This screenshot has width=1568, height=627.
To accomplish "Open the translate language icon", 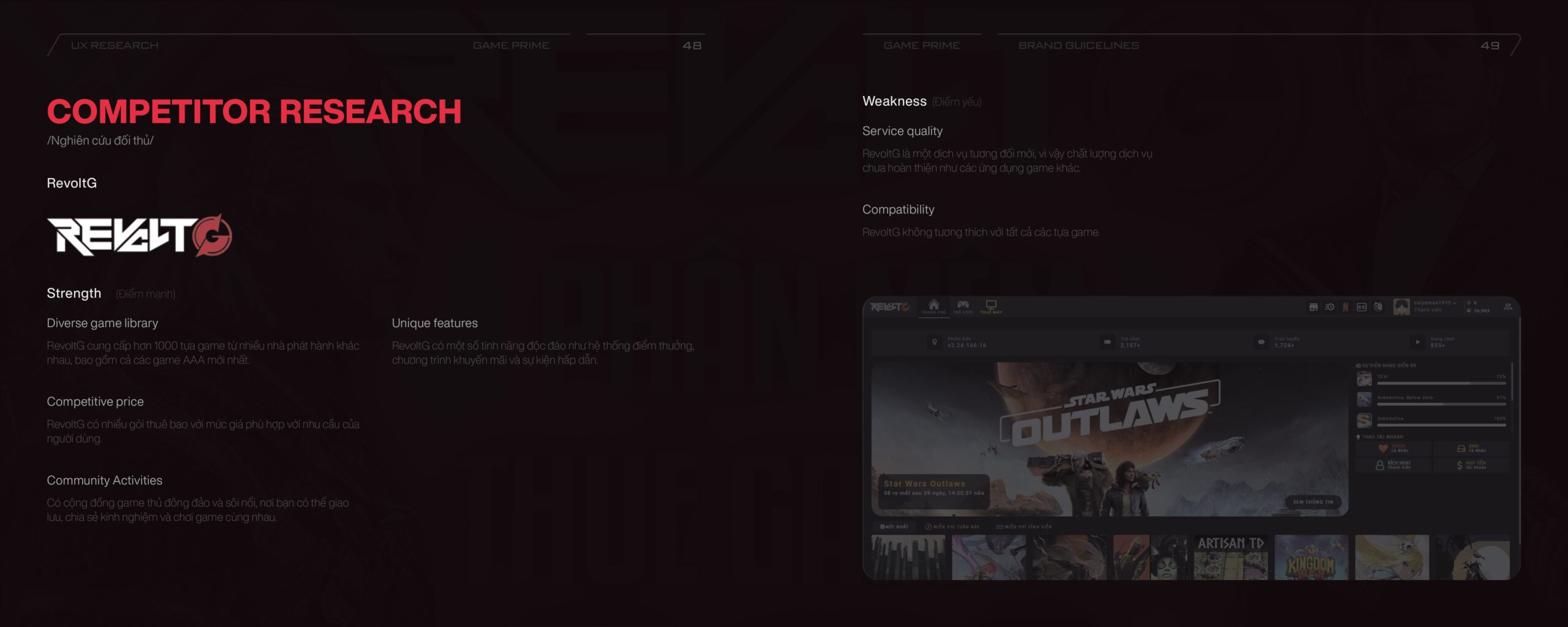I will (x=1378, y=307).
